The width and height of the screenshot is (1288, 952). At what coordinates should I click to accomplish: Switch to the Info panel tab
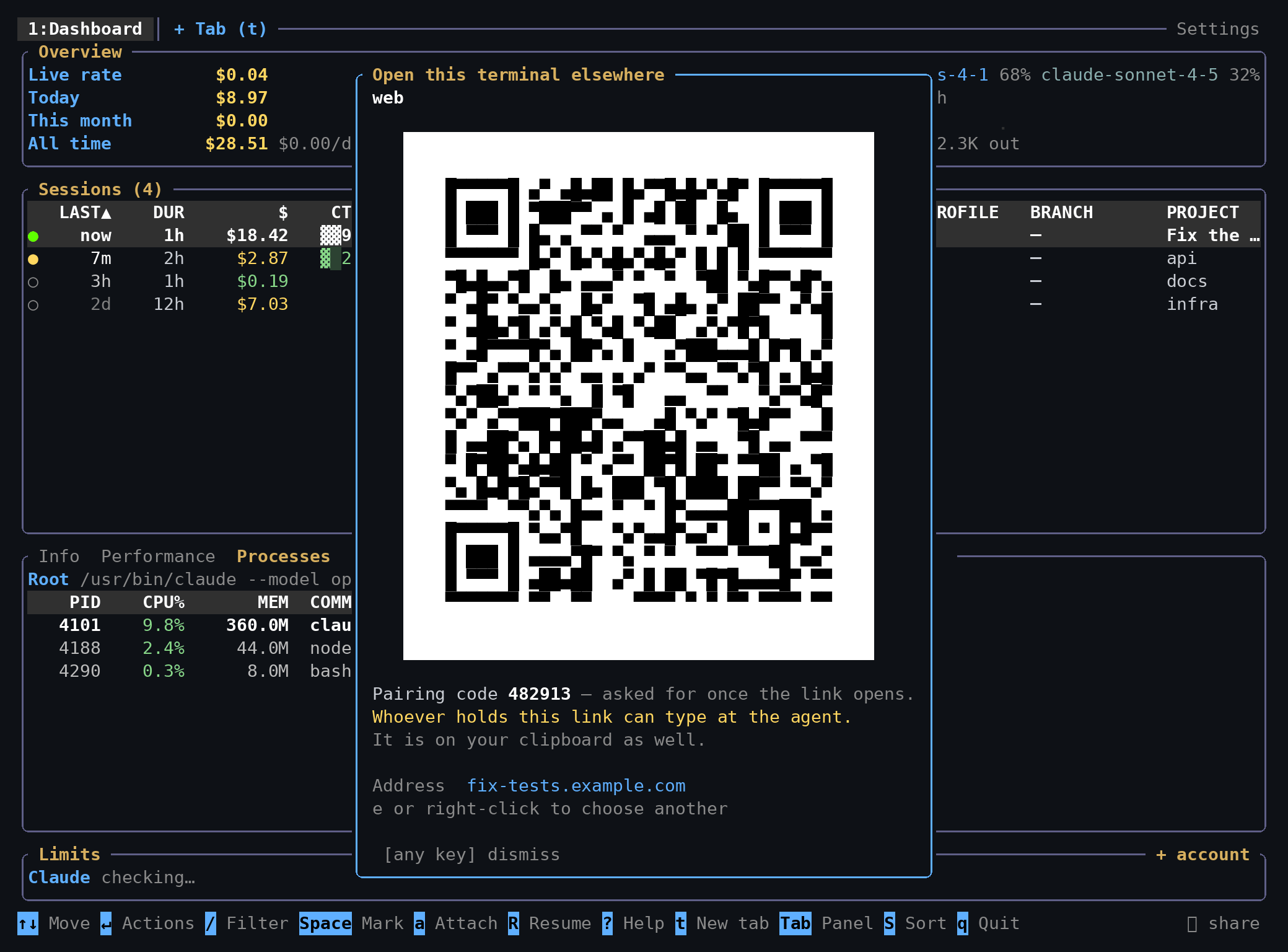[x=59, y=556]
